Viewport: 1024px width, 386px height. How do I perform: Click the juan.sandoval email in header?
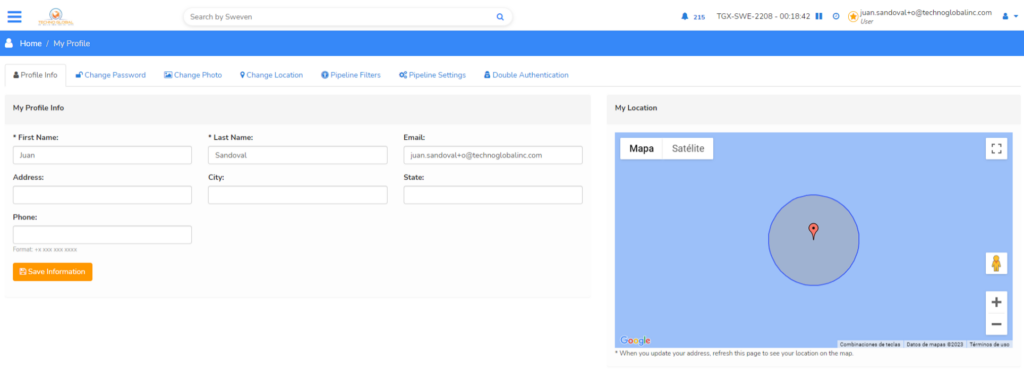[926, 12]
